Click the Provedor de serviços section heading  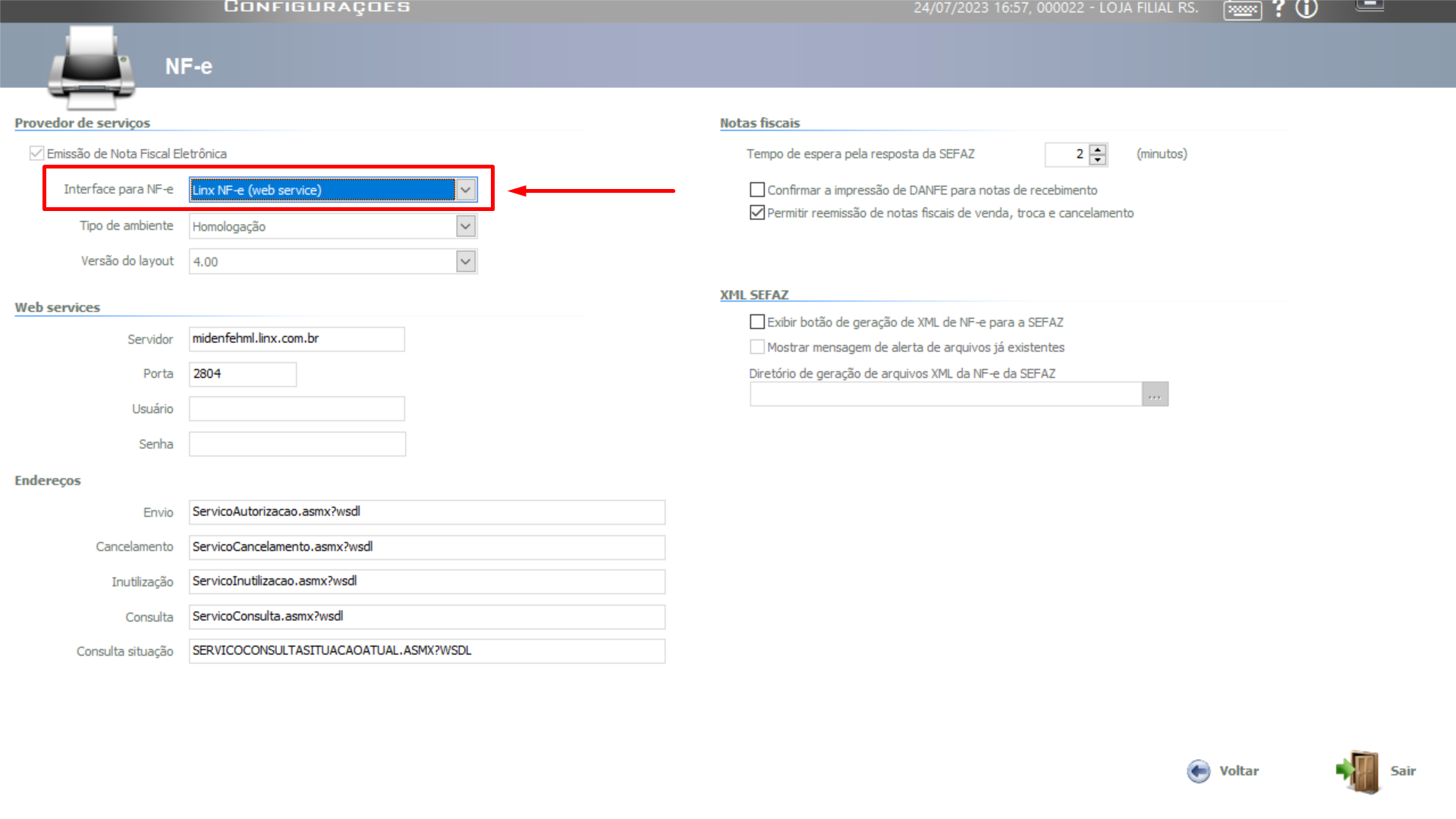83,123
